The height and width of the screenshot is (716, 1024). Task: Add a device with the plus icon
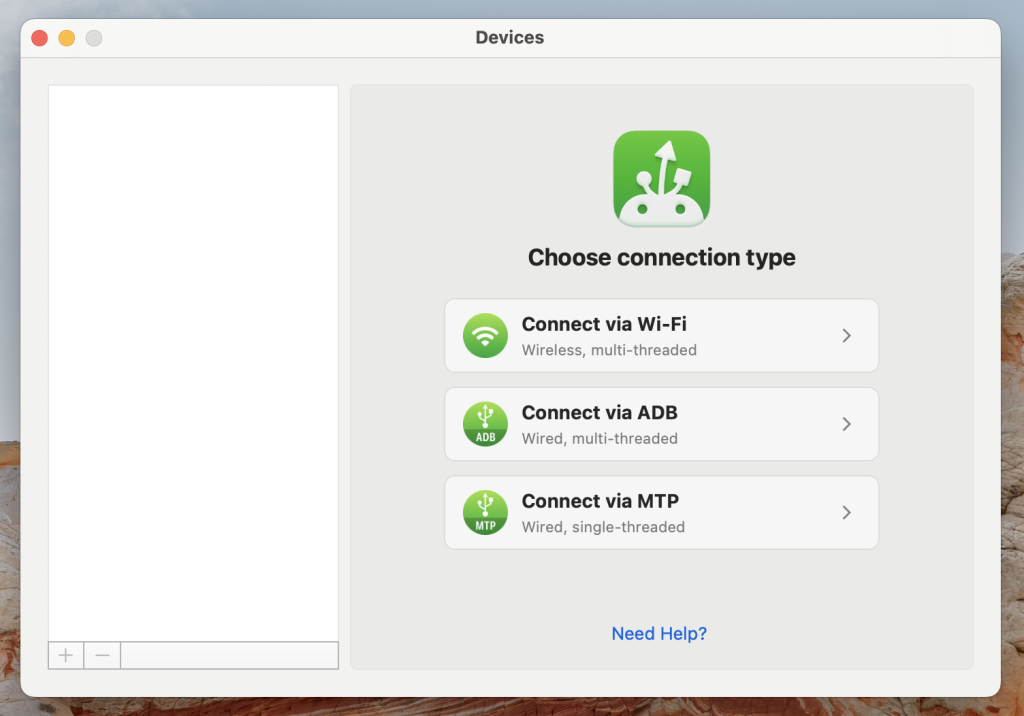pos(66,656)
